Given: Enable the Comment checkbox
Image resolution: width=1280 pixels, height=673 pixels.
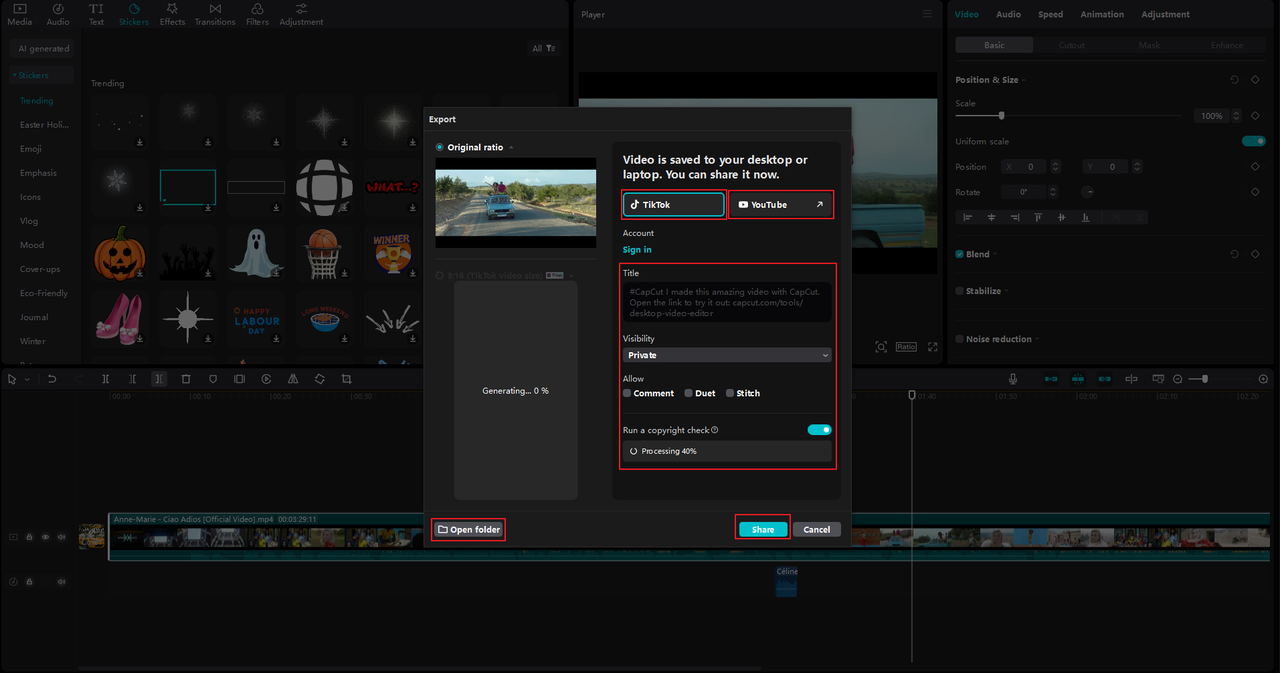Looking at the screenshot, I should point(627,393).
